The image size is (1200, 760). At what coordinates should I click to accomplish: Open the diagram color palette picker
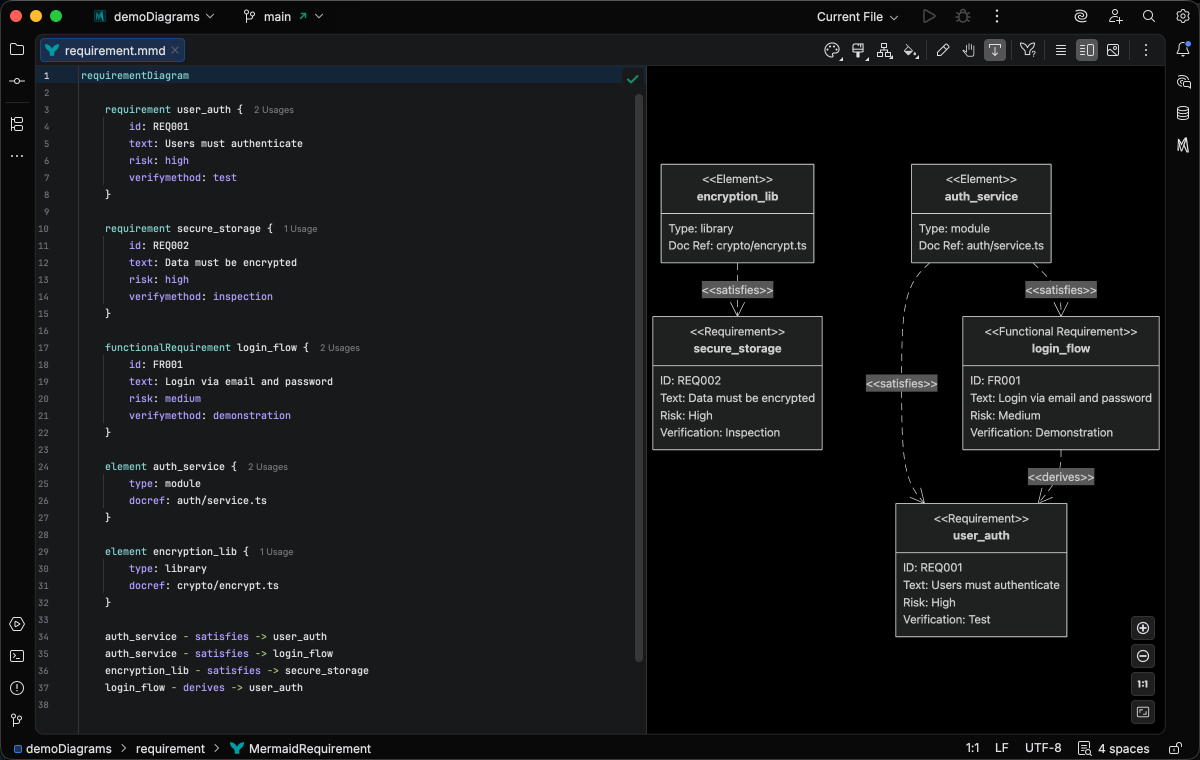click(832, 50)
